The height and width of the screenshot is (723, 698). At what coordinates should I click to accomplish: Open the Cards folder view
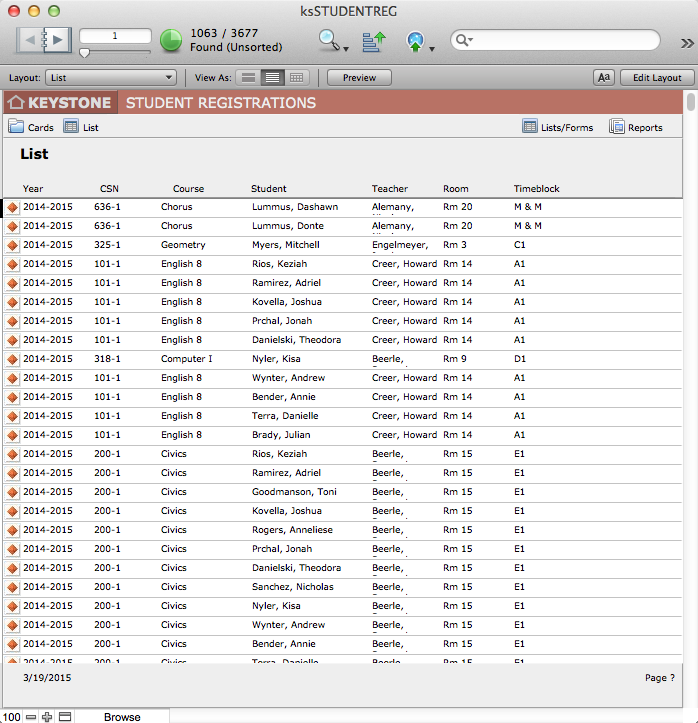31,127
